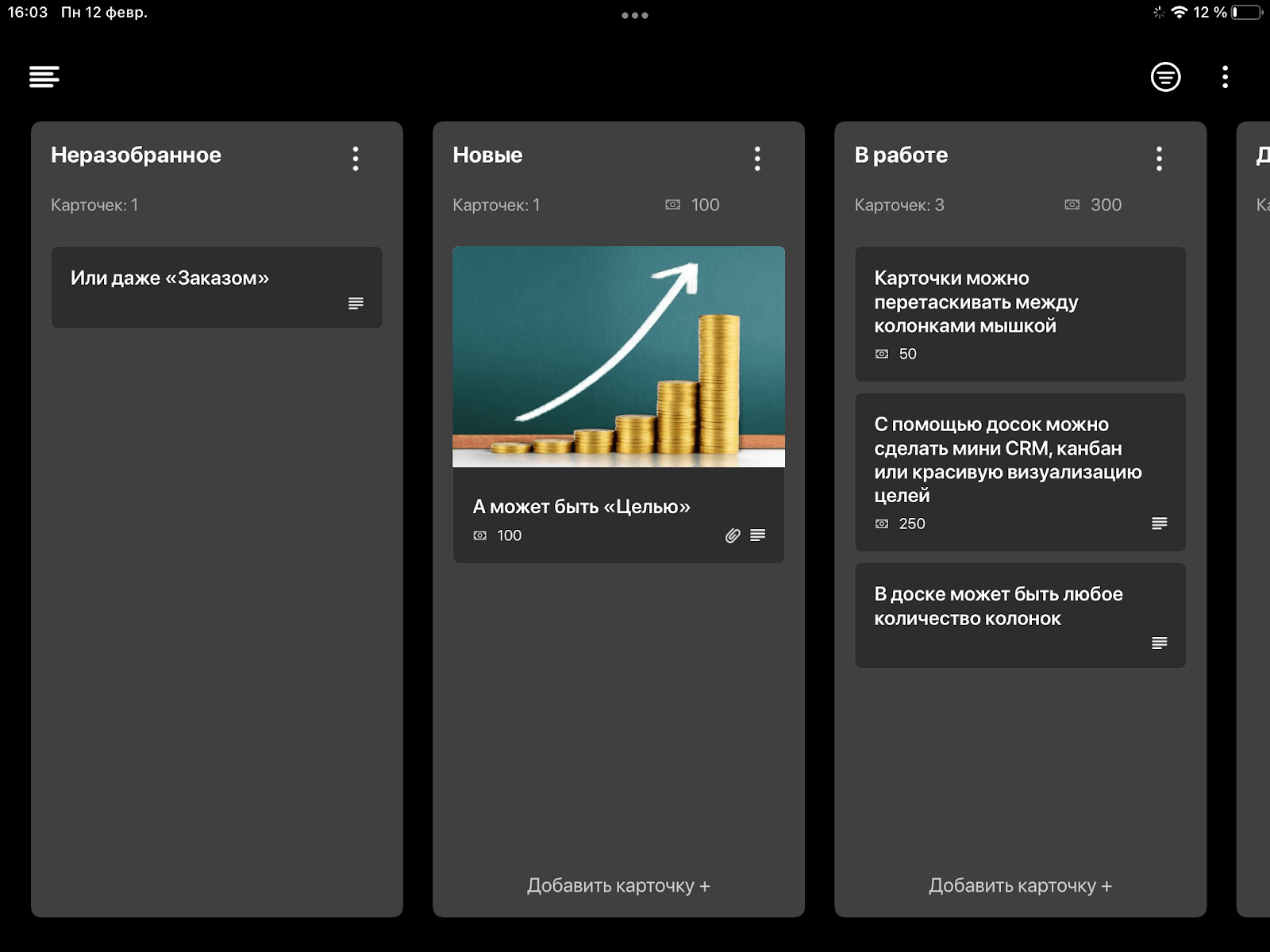Open the coins chart image thumbnail
Screen dimensions: 1270x952
coord(618,356)
